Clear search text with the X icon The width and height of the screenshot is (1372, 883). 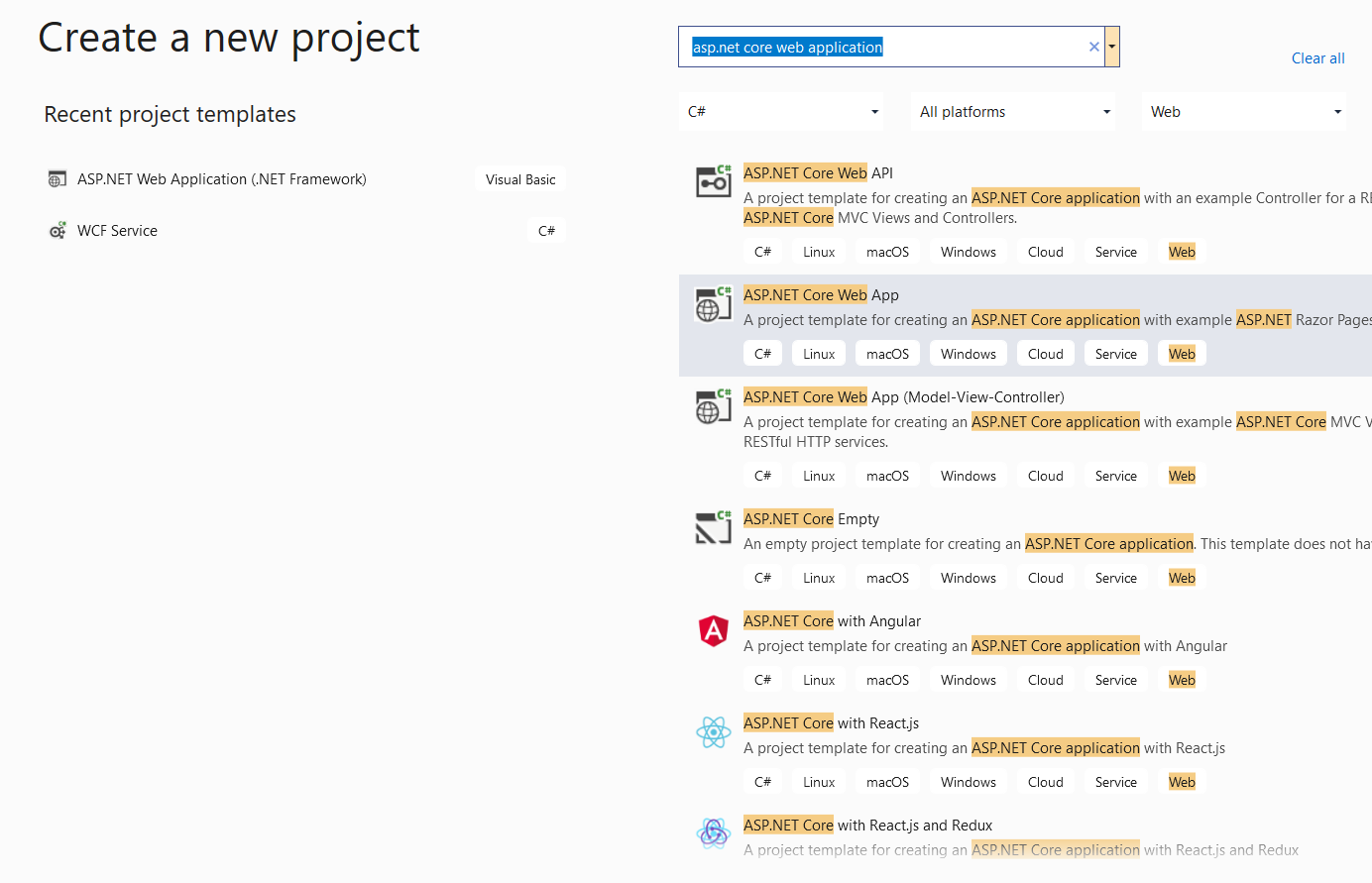[1094, 47]
